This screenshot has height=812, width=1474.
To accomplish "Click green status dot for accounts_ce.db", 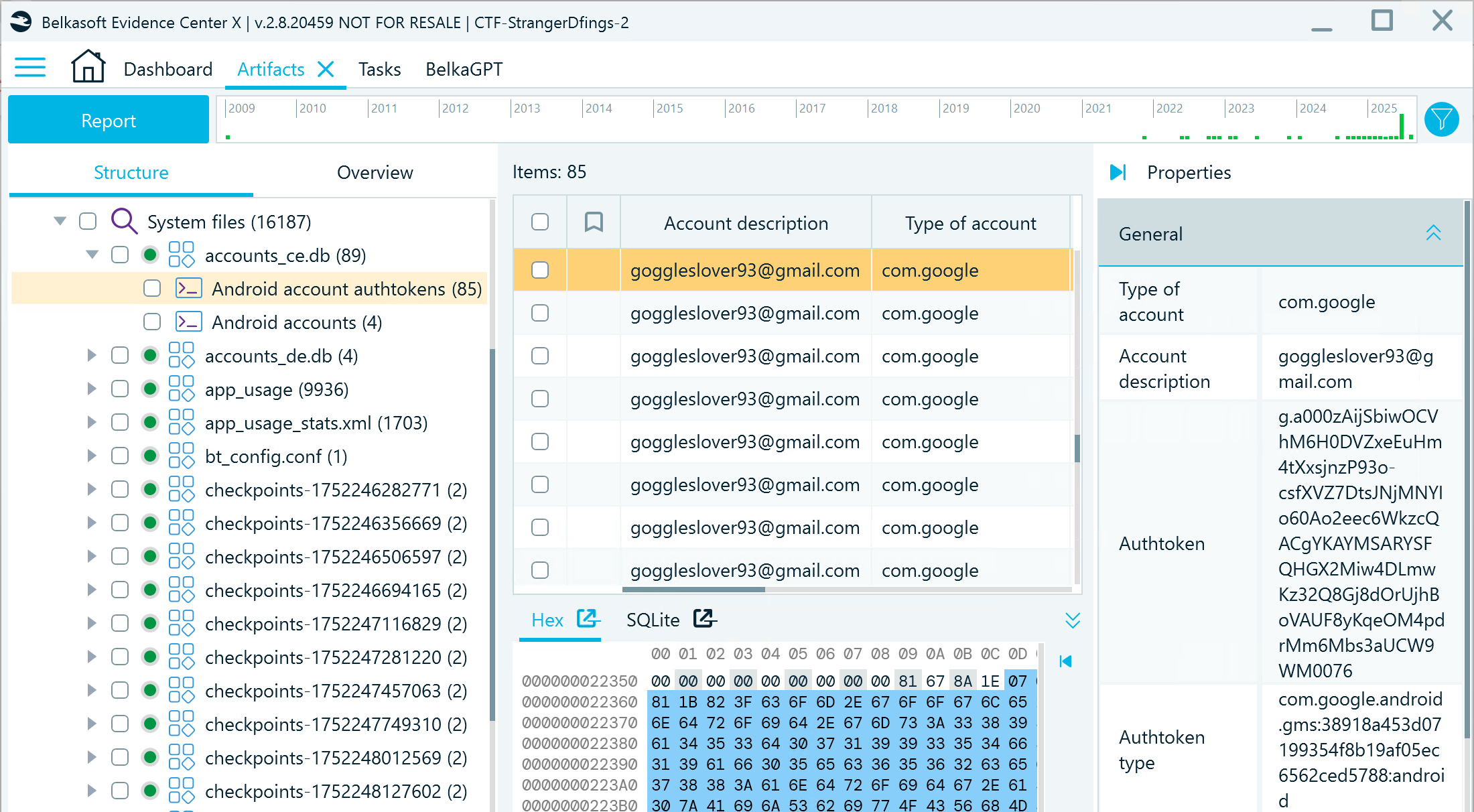I will [150, 255].
